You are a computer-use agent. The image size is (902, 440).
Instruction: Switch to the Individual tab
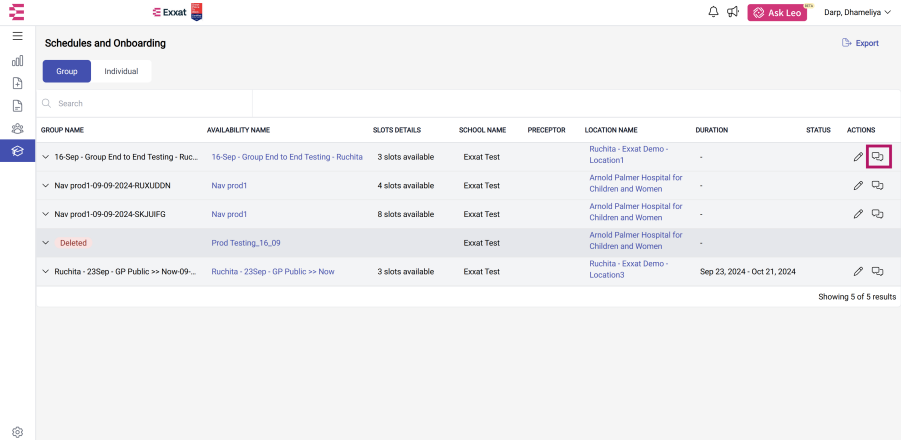coord(121,71)
